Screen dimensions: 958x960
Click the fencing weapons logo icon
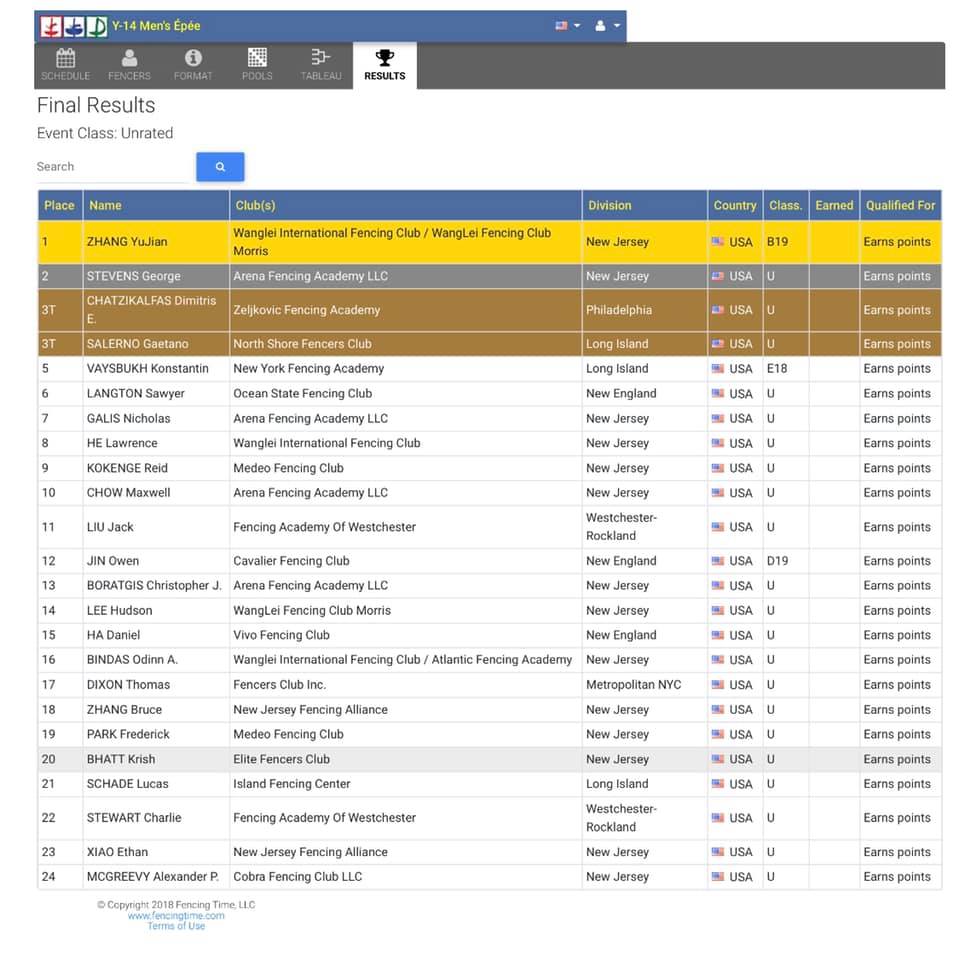(x=73, y=26)
